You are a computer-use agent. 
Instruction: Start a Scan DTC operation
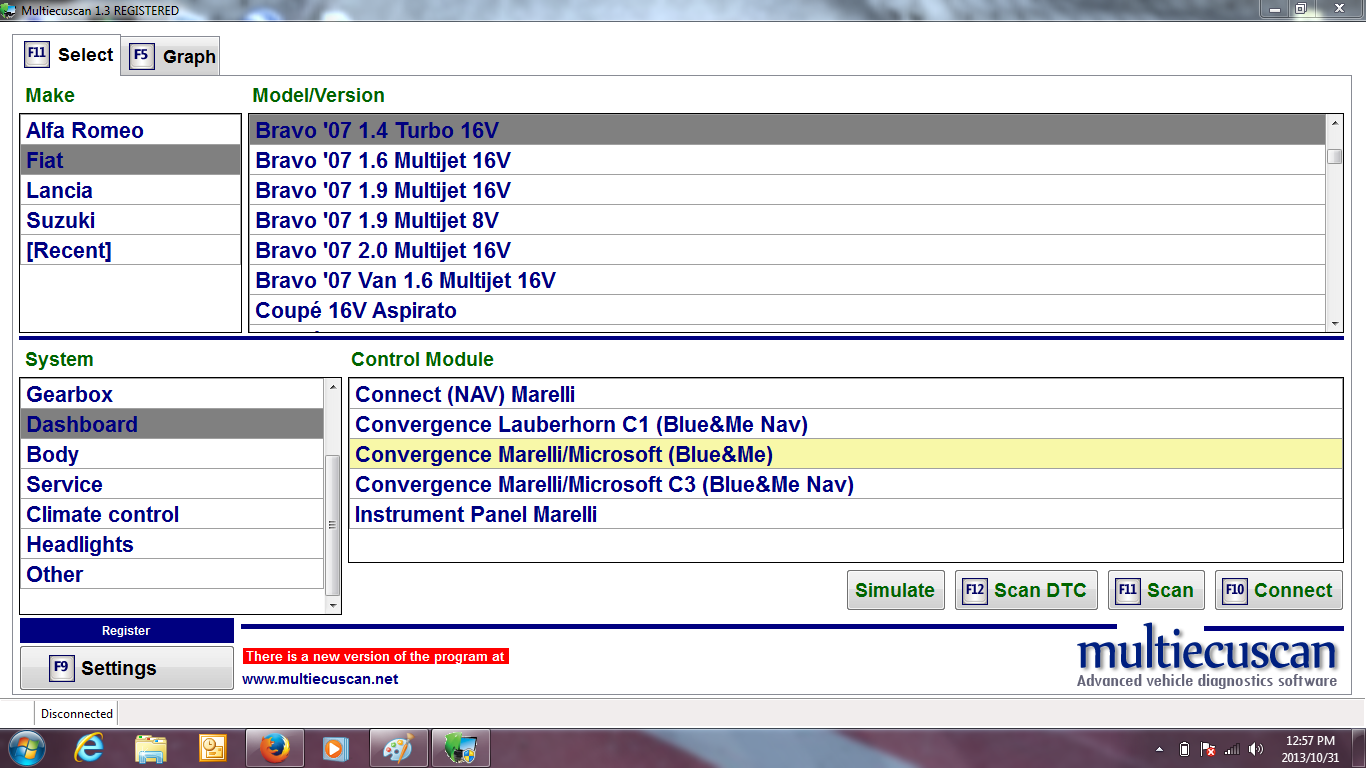point(1026,590)
